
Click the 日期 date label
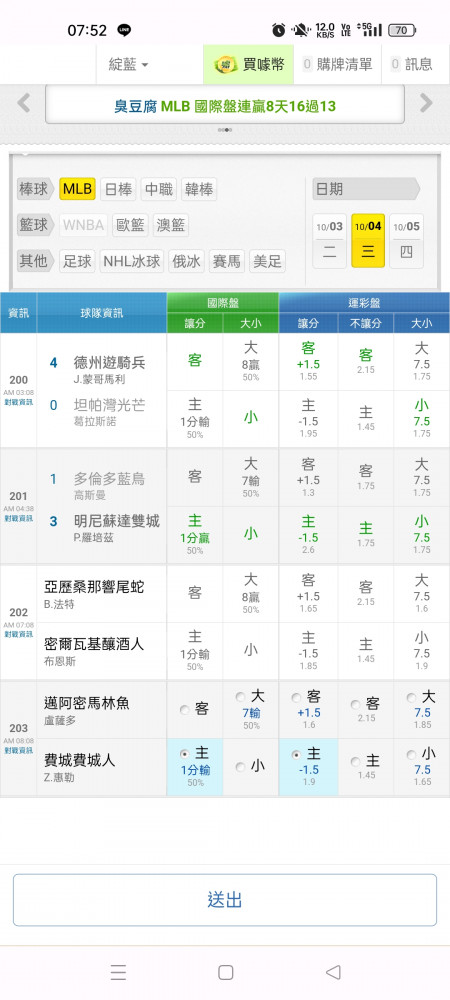coord(365,189)
